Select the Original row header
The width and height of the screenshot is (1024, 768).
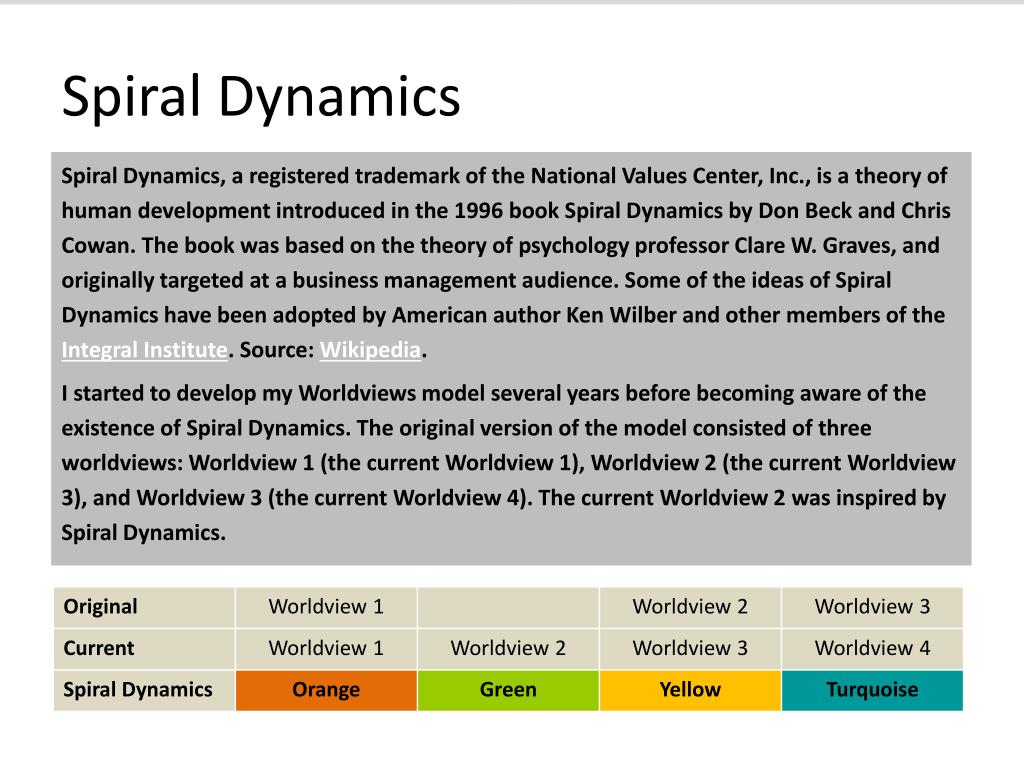tap(144, 607)
